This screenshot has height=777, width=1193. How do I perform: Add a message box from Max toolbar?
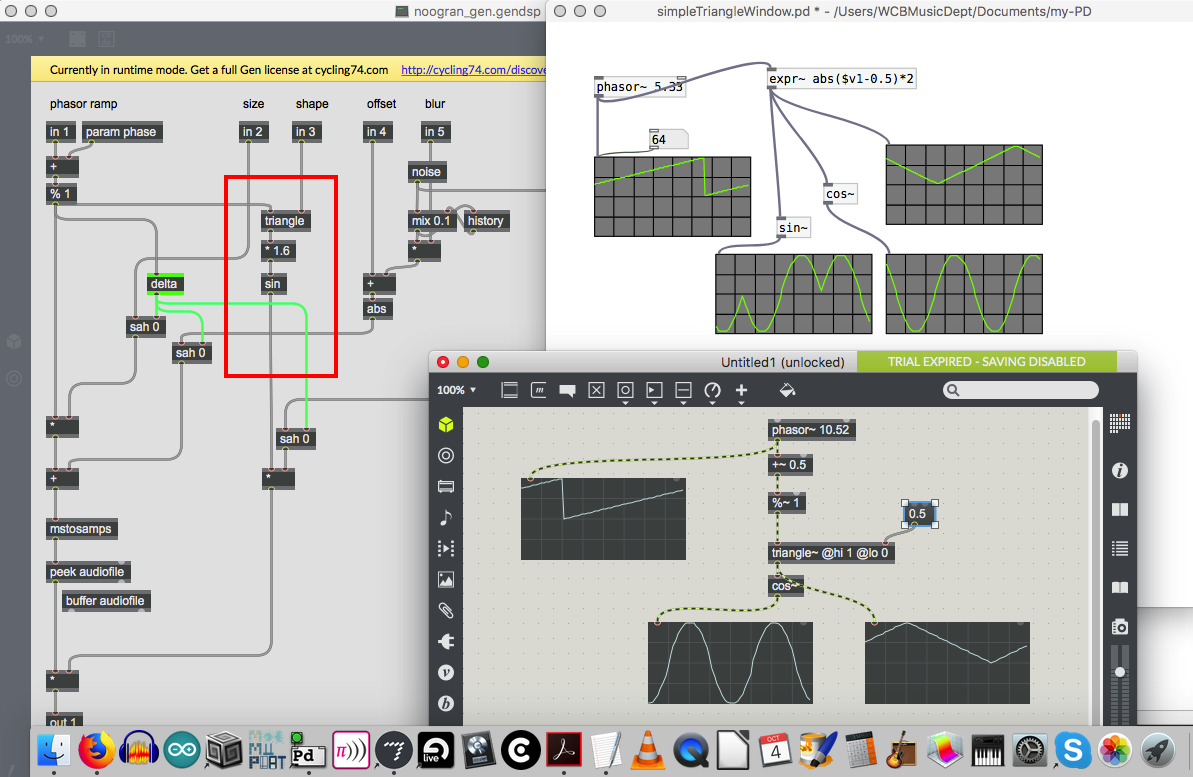click(539, 390)
